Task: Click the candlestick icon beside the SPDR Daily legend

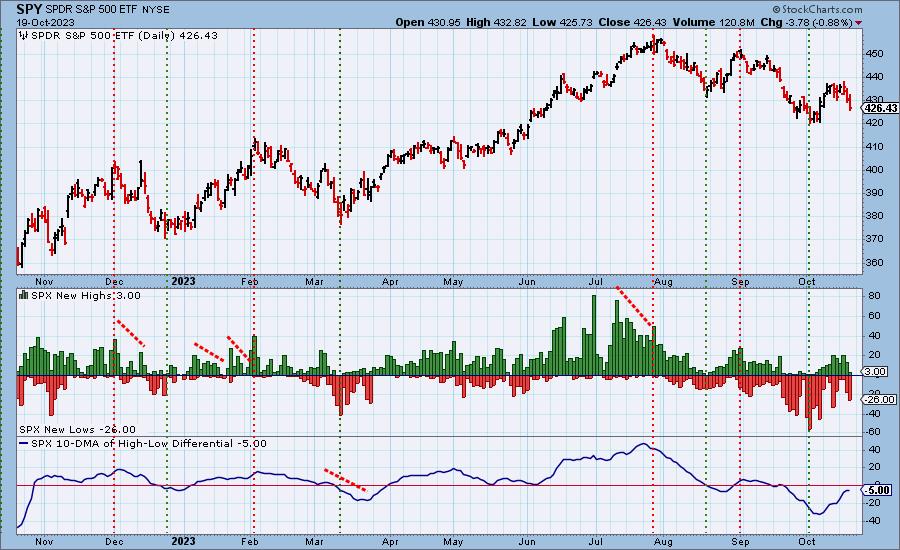Action: [24, 36]
